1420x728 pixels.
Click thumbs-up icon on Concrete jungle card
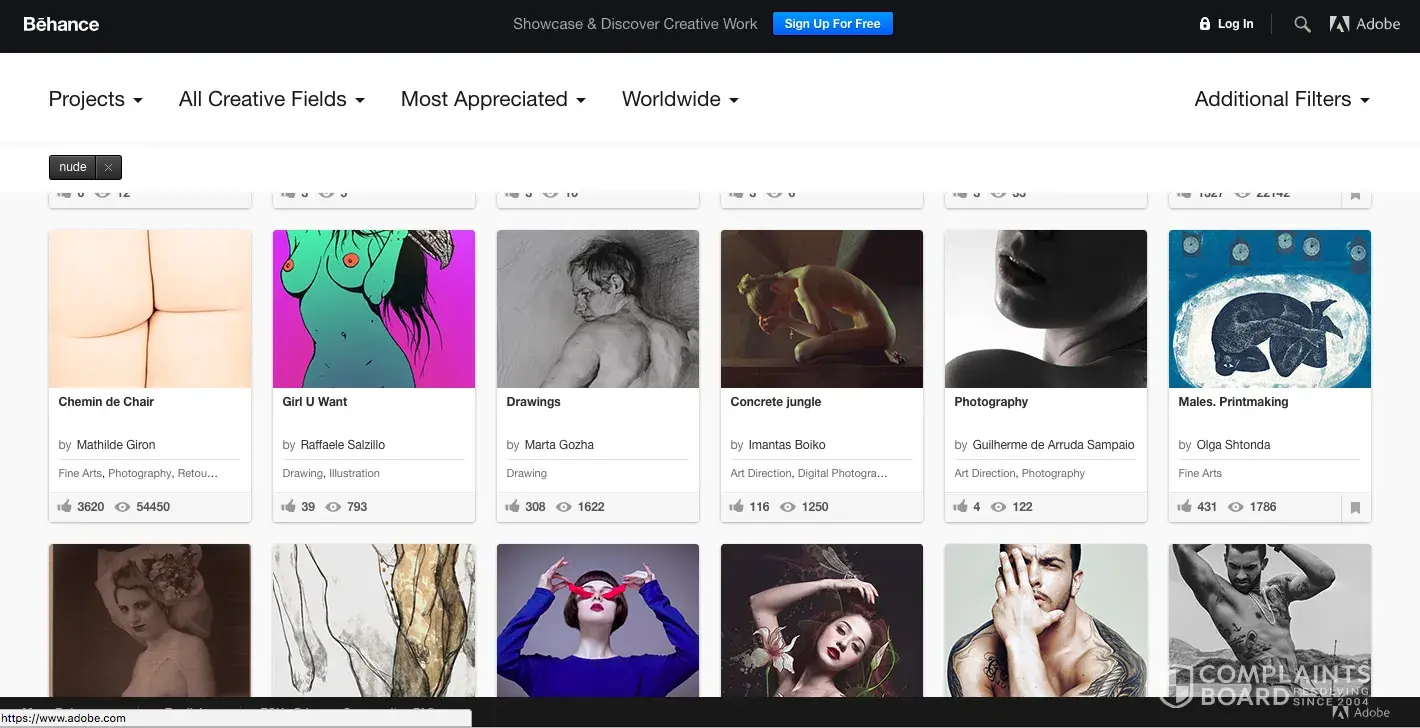pos(737,507)
